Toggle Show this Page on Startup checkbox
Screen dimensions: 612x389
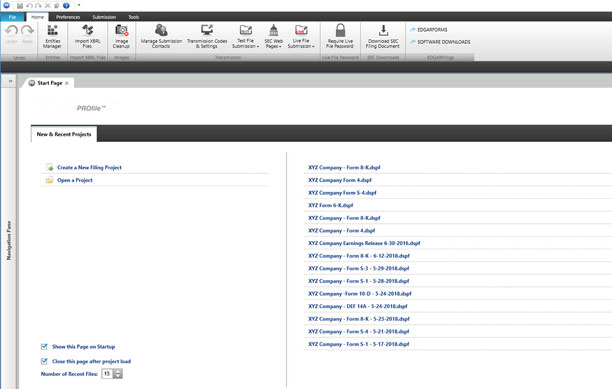tap(44, 346)
